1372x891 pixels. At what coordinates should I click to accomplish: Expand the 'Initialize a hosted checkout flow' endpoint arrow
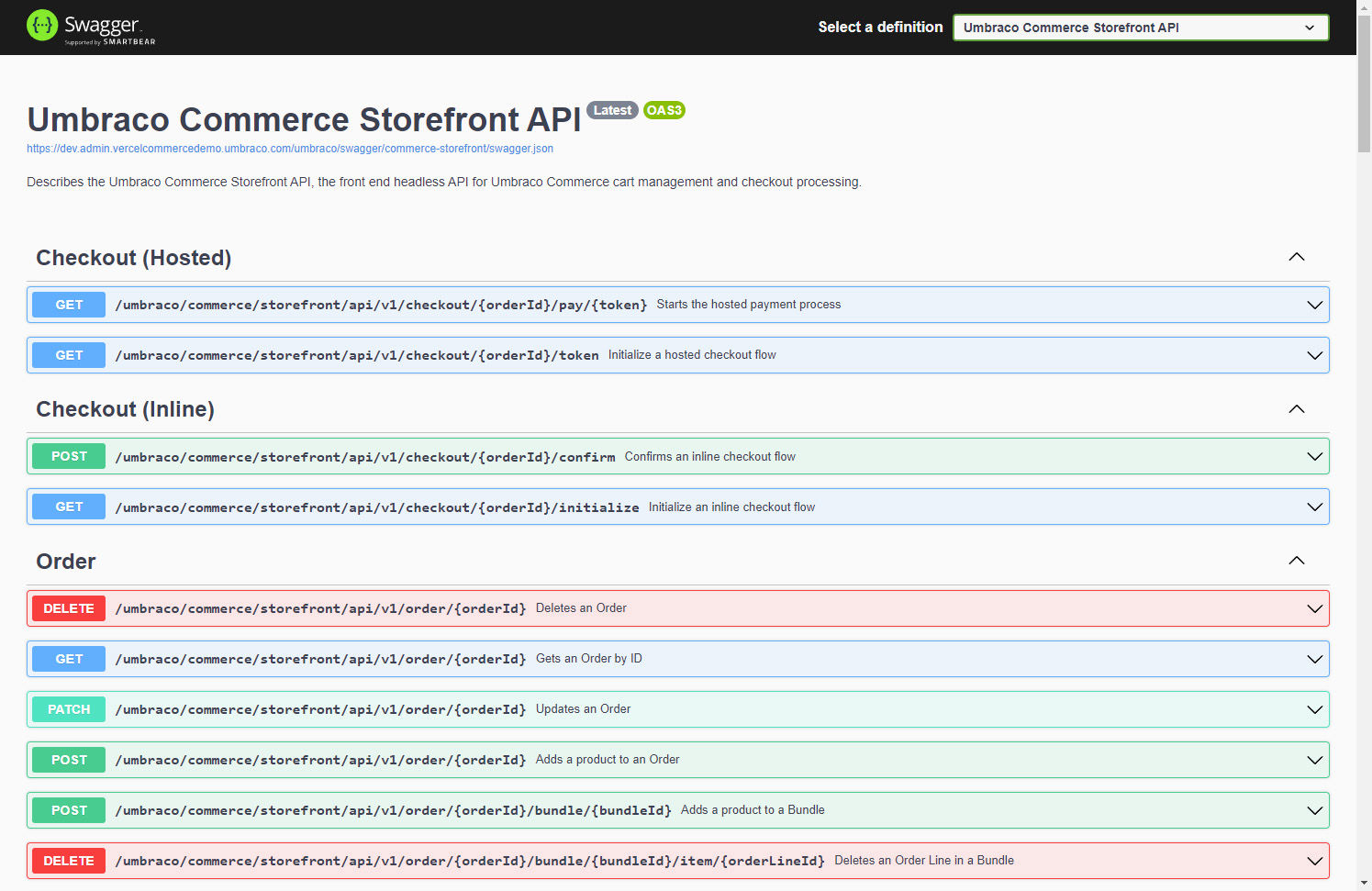pyautogui.click(x=1315, y=355)
